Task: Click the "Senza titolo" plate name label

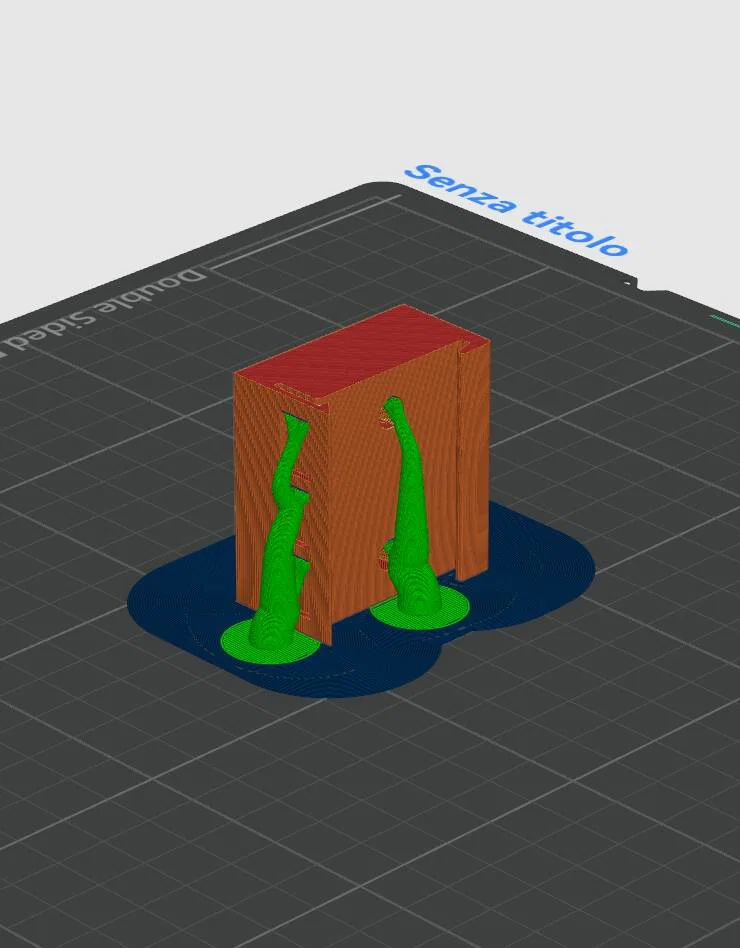Action: [517, 210]
